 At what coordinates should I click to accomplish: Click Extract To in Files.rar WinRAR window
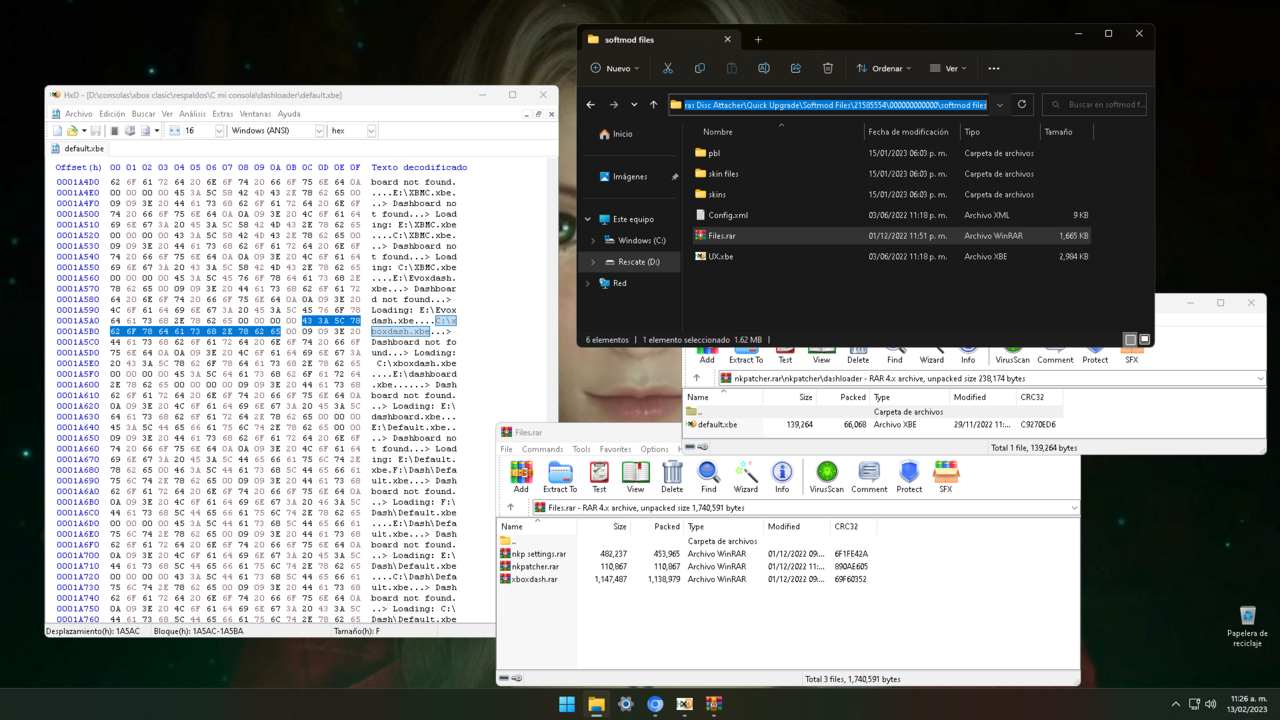coord(560,475)
